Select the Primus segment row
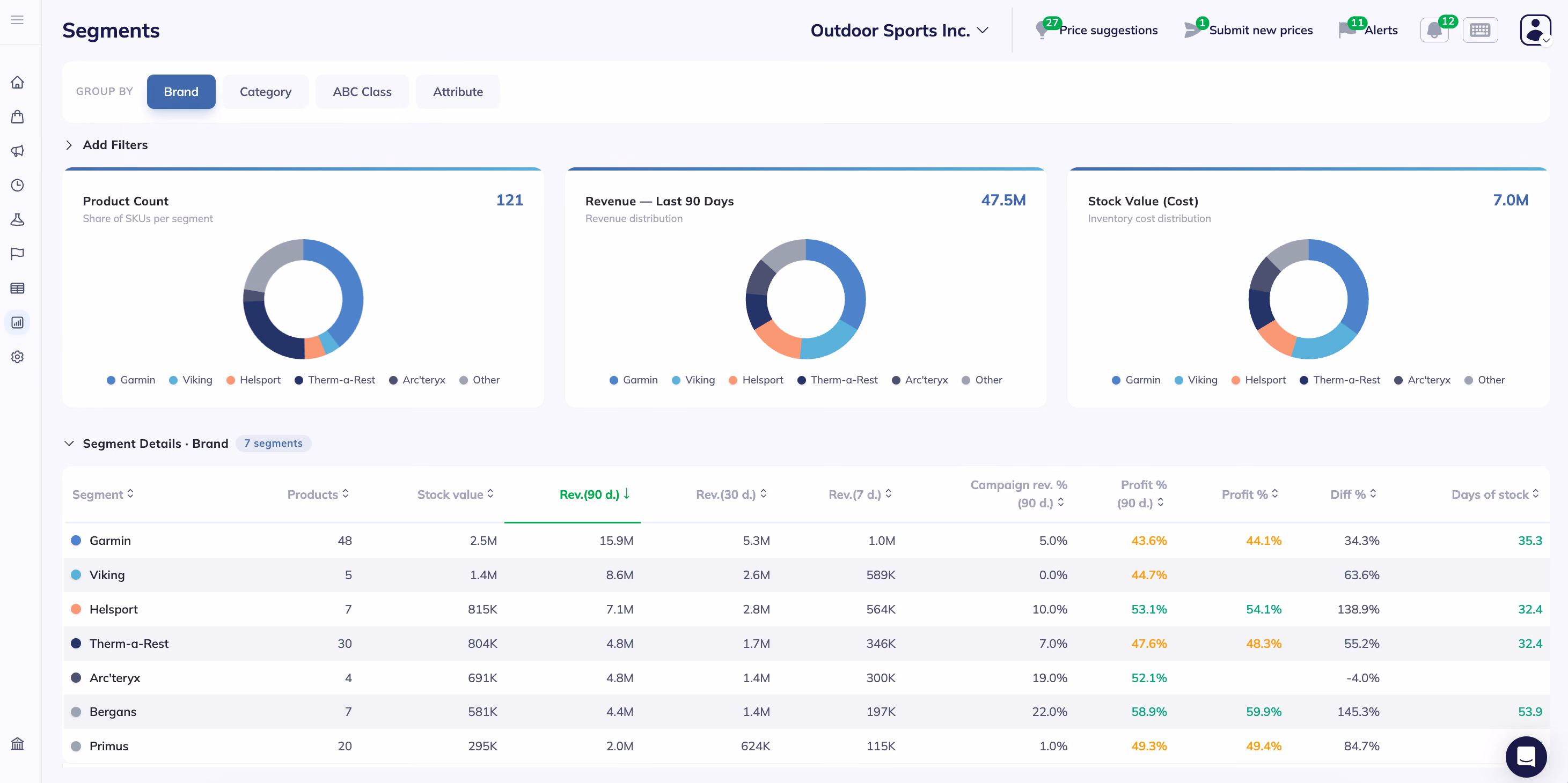Viewport: 1568px width, 783px height. (806, 746)
